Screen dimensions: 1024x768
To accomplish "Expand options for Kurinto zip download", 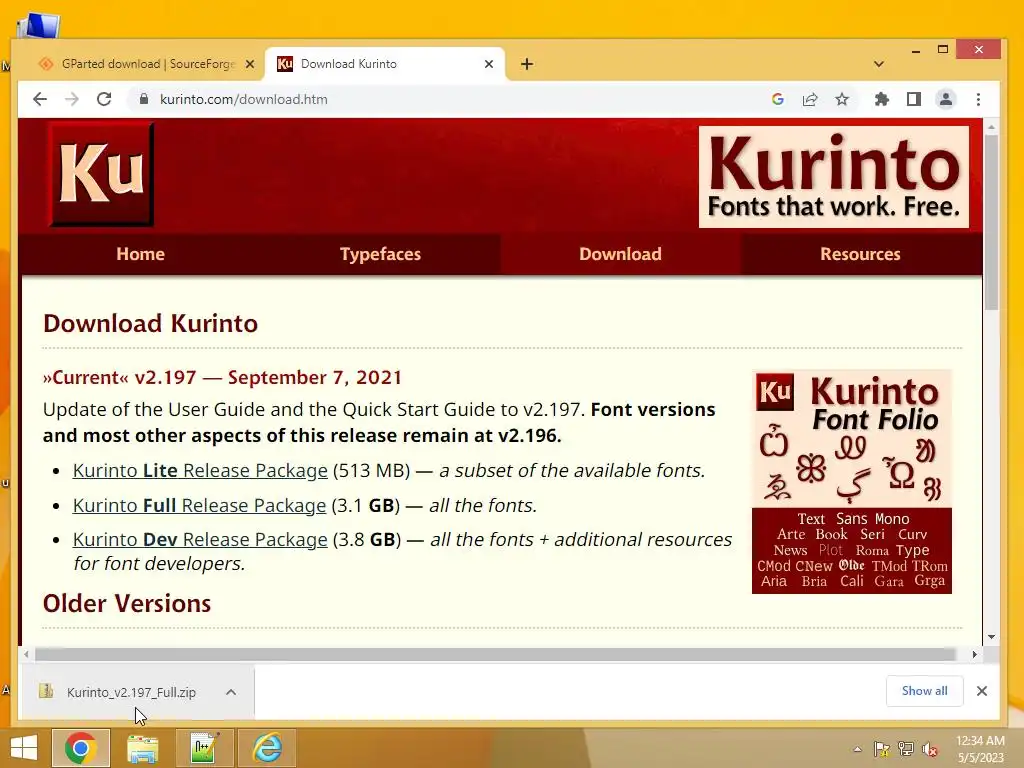I will pyautogui.click(x=231, y=692).
